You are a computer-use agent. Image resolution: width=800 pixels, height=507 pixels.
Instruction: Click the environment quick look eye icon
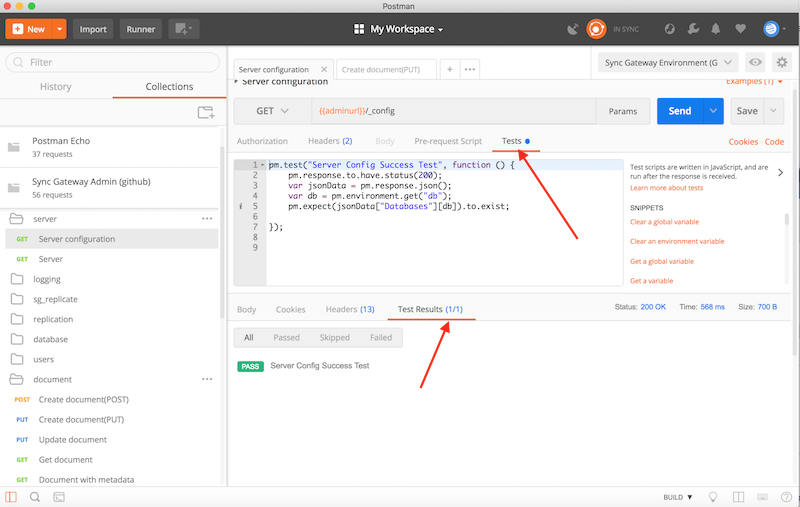click(x=755, y=63)
